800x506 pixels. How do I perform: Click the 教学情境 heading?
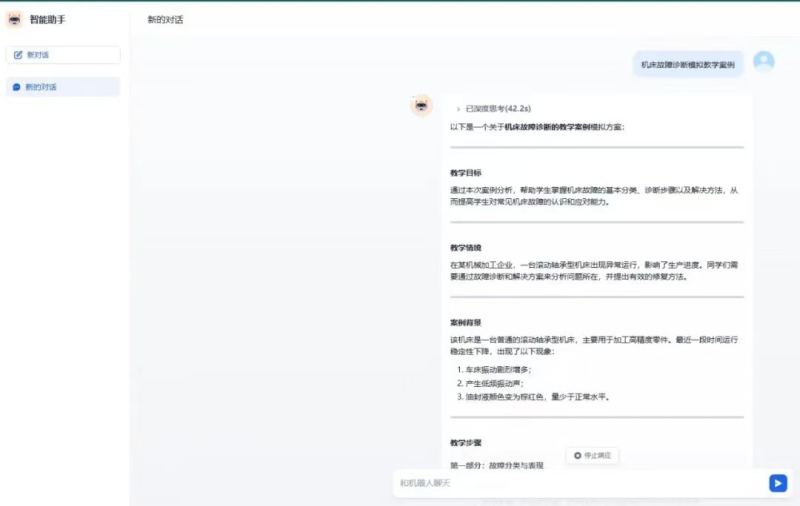click(465, 248)
